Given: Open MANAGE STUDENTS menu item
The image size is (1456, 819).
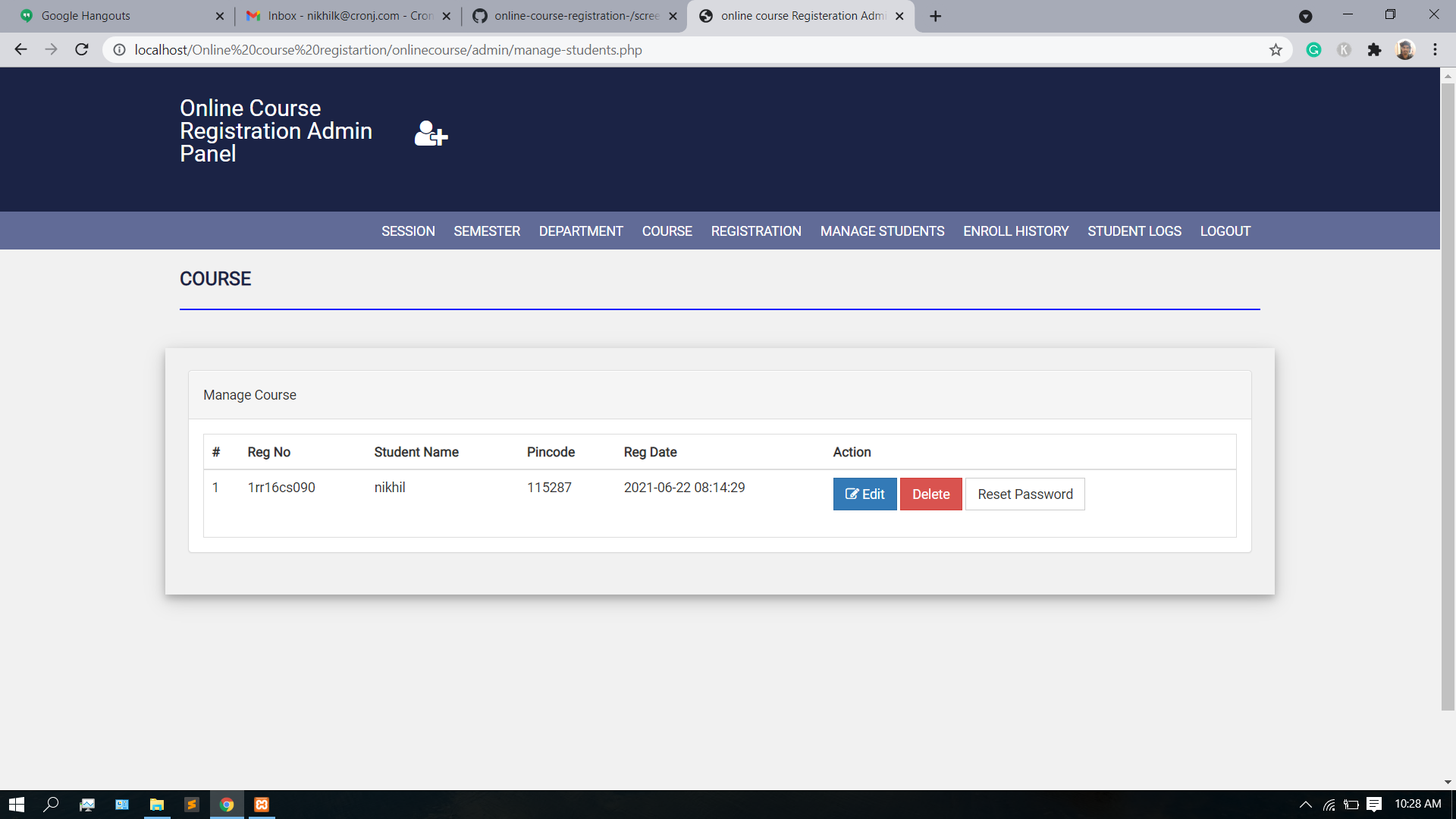Looking at the screenshot, I should coord(882,231).
